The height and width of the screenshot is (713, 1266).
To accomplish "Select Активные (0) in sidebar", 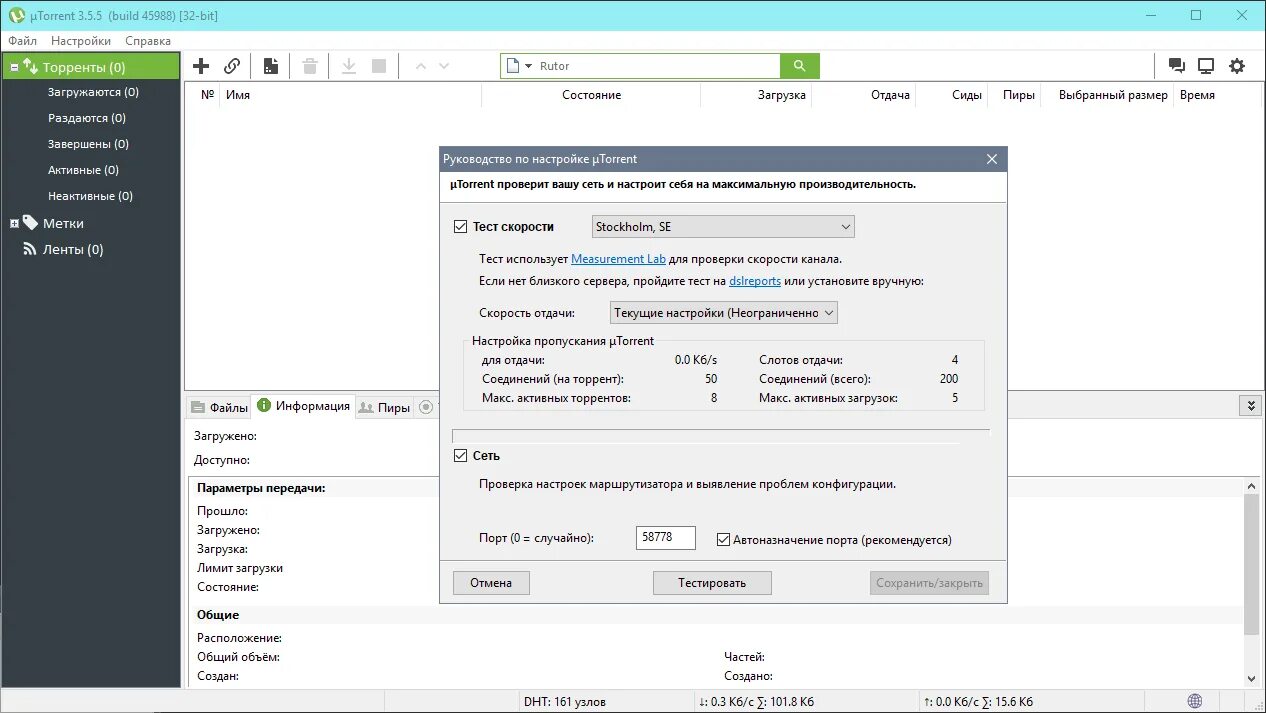I will [x=83, y=170].
